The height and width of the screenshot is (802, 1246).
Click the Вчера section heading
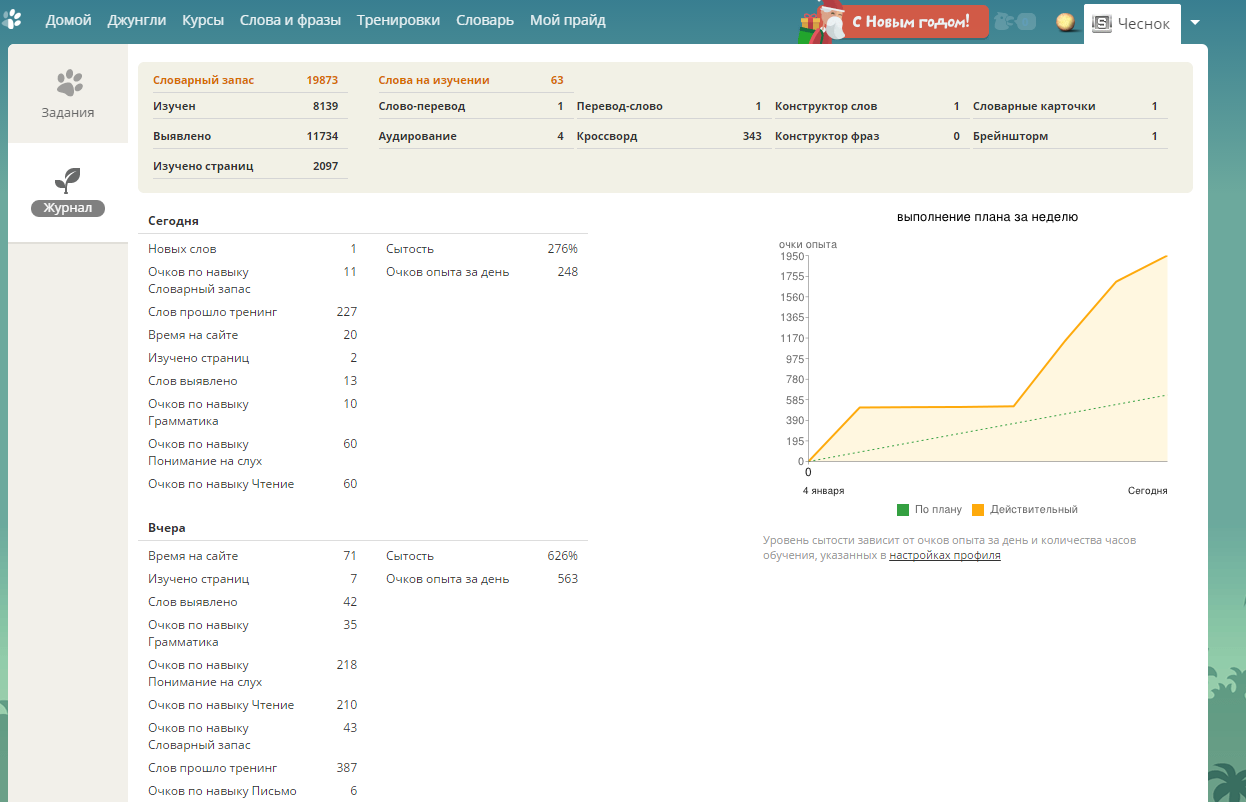coord(167,527)
